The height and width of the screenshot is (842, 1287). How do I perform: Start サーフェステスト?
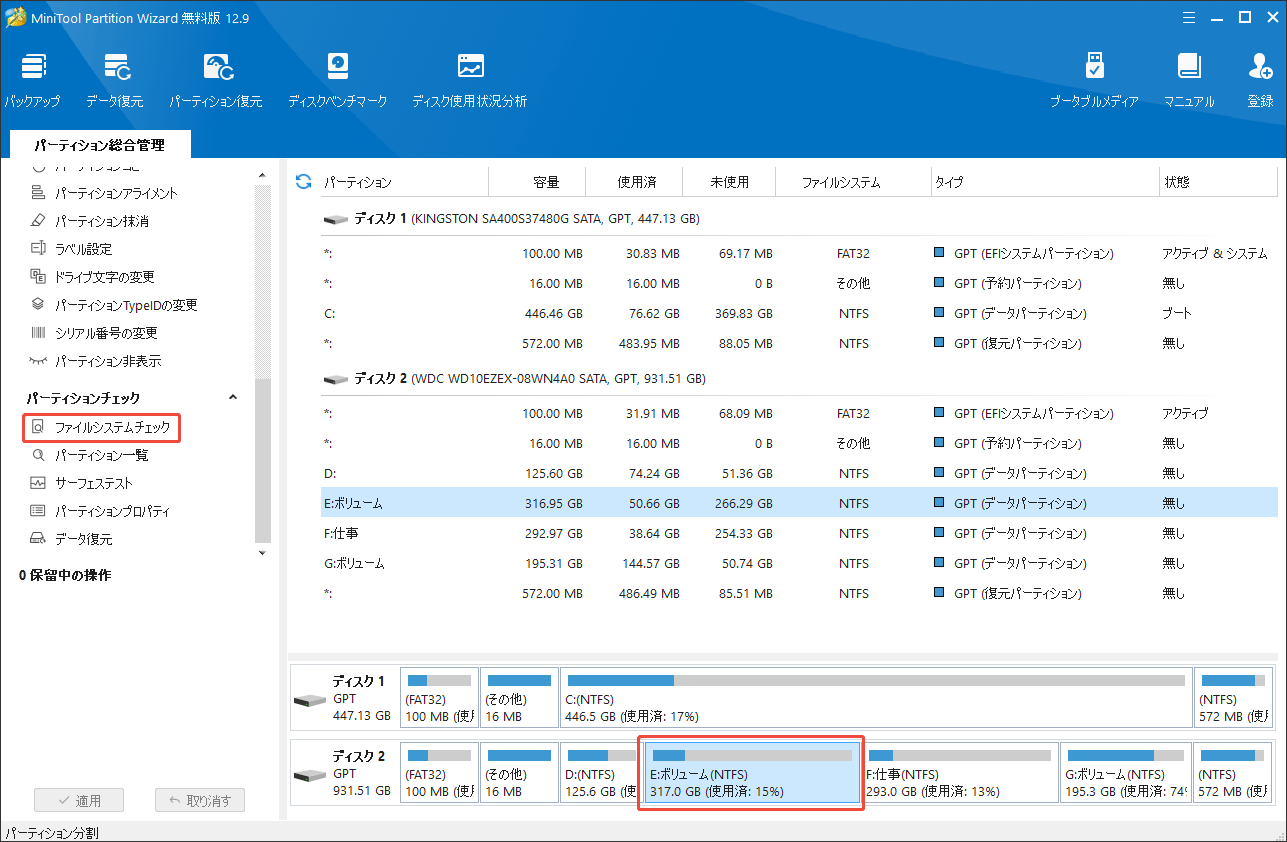click(81, 483)
